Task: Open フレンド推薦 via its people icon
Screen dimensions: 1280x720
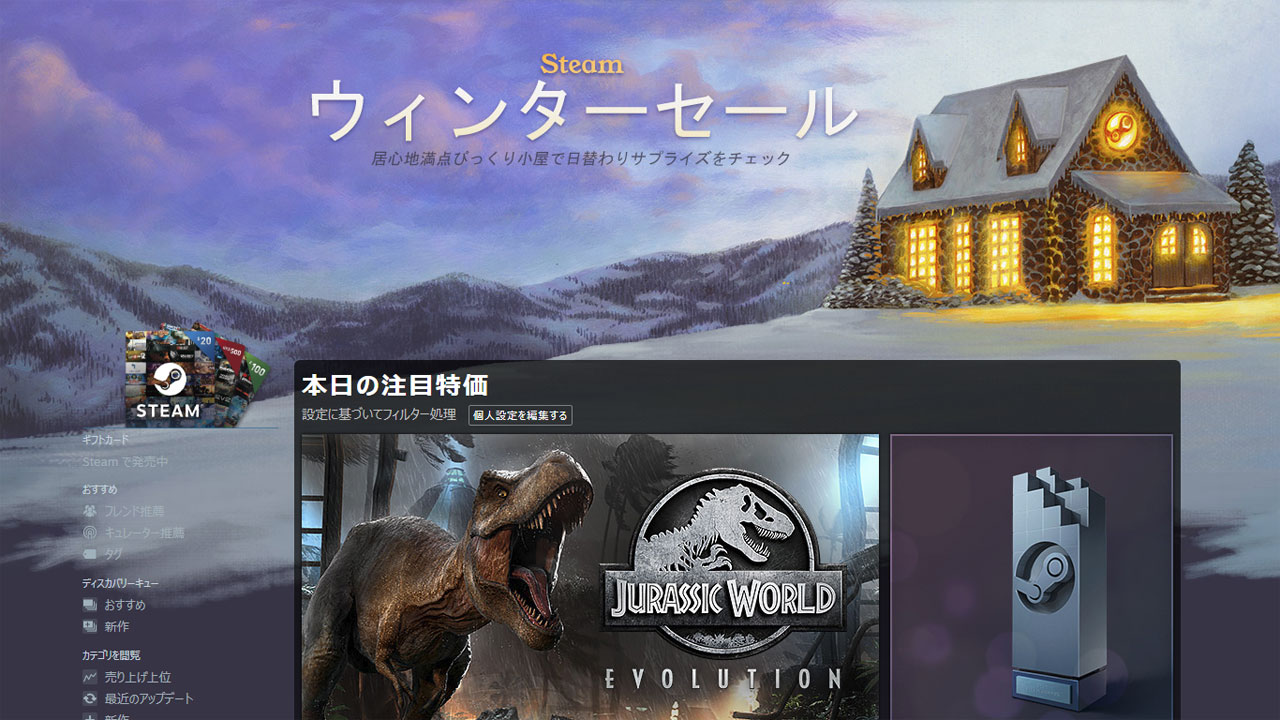Action: coord(90,511)
